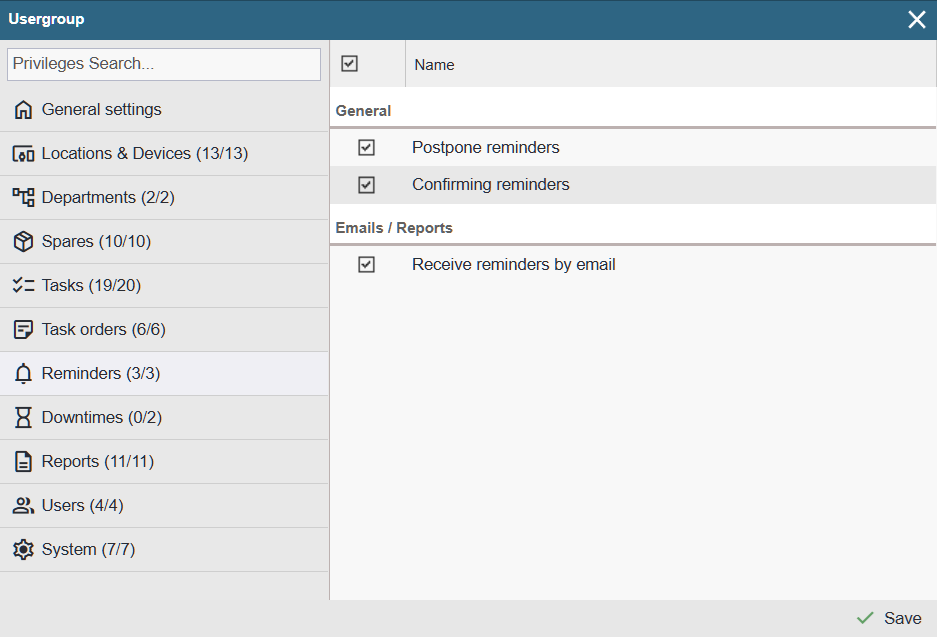Uncheck the Postpone reminders checkbox
Screen dimensions: 937x637
366,148
